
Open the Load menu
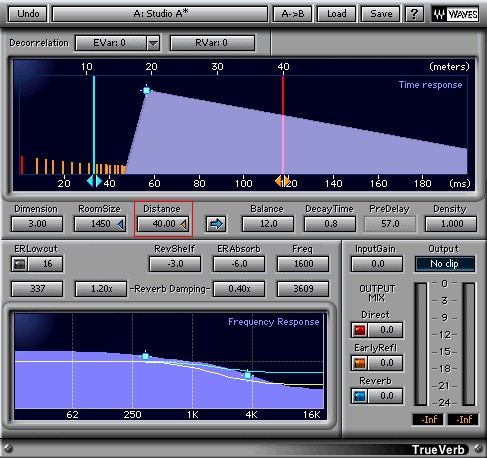(x=336, y=14)
